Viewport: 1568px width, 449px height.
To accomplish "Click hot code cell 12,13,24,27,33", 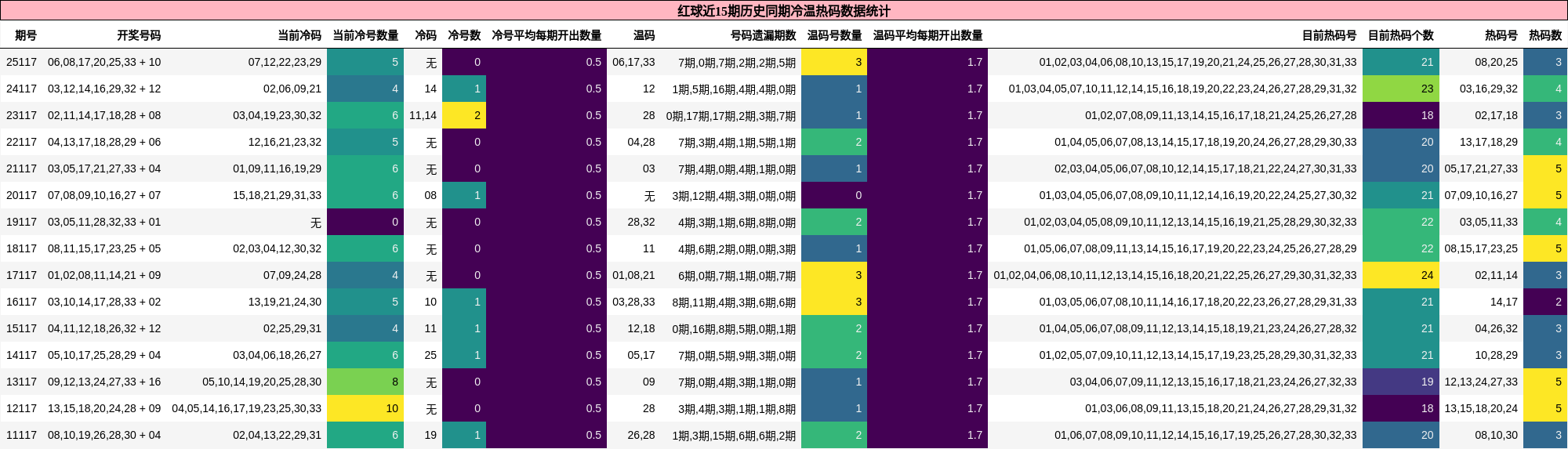I will [1481, 382].
